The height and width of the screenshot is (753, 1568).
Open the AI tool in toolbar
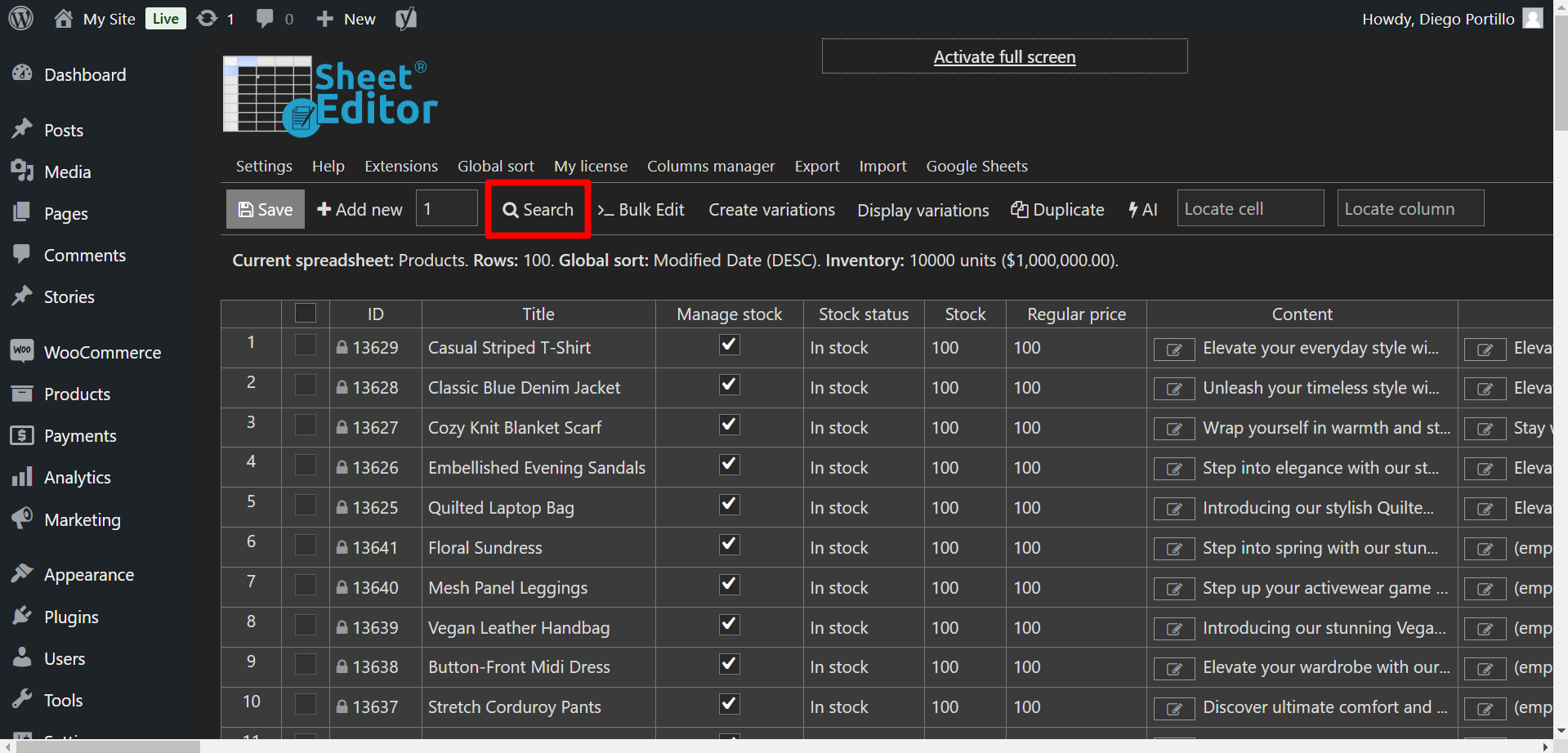click(x=1143, y=210)
